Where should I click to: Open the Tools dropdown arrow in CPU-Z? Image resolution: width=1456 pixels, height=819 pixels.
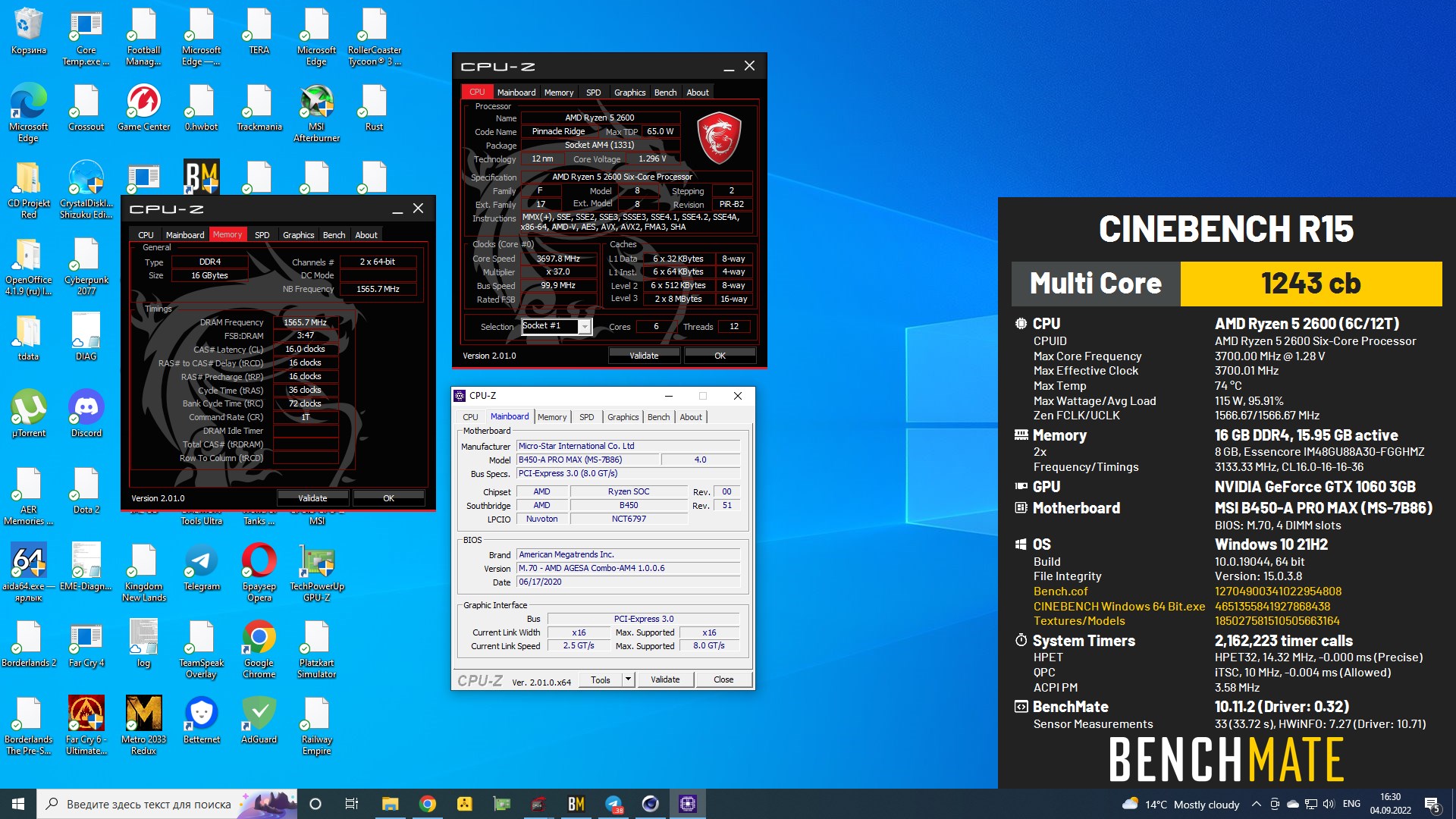coord(628,679)
